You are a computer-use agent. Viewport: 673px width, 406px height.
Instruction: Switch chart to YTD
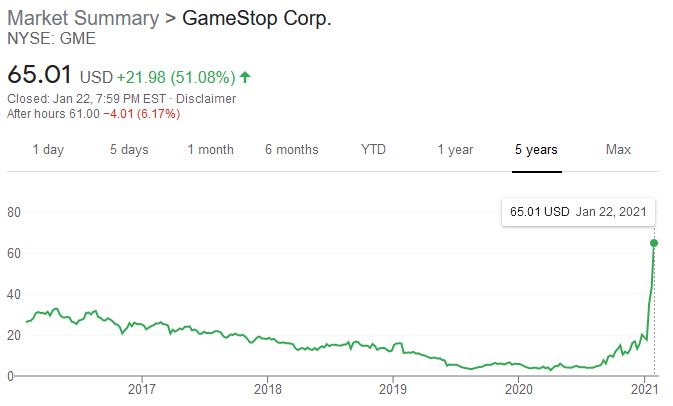tap(374, 150)
